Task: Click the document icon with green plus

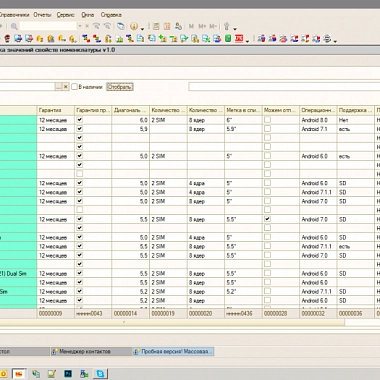Action: click(162, 39)
